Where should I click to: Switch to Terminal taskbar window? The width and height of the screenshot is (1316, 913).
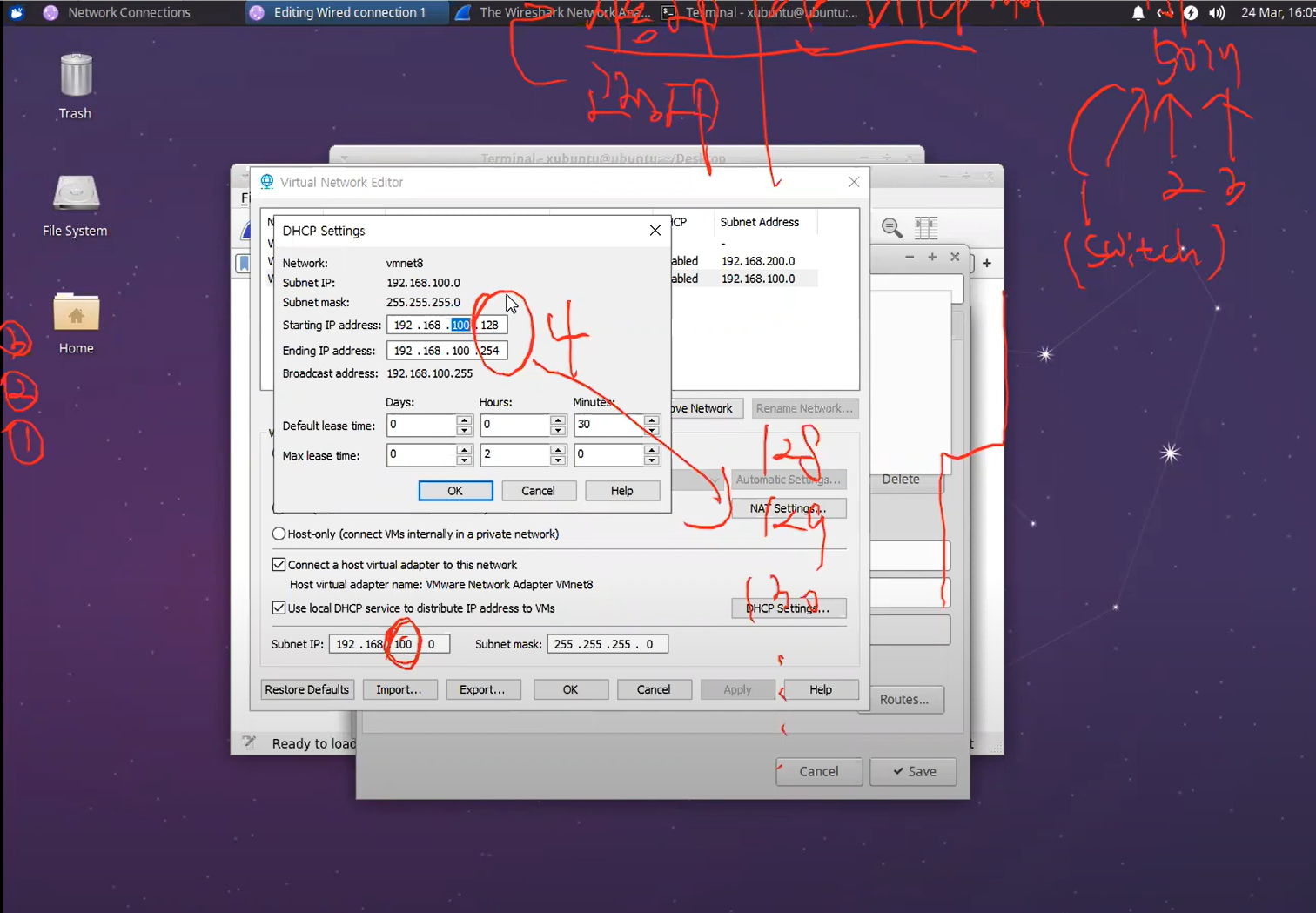[x=759, y=12]
